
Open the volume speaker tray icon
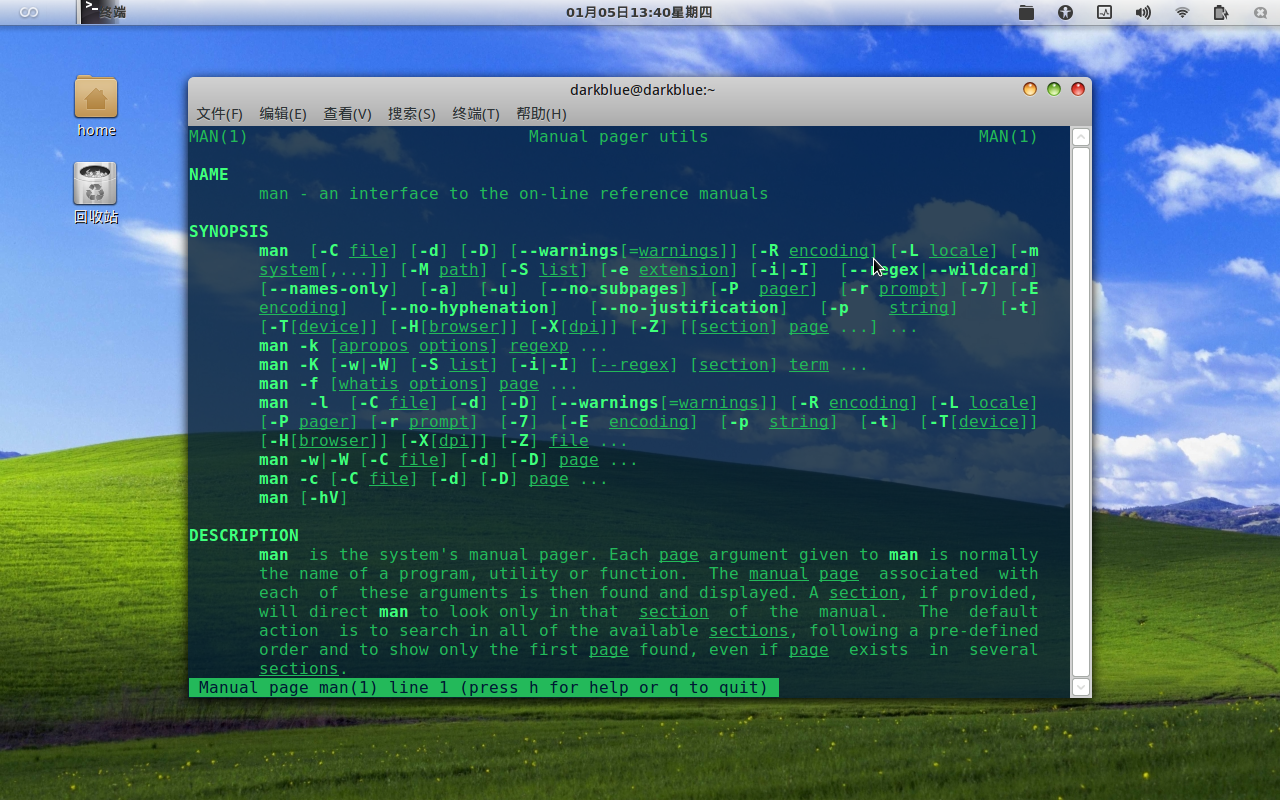point(1143,12)
